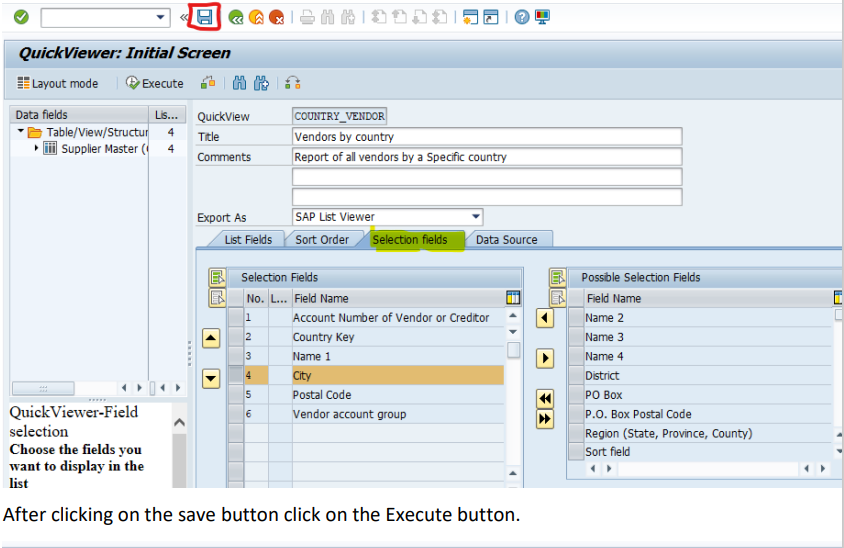
Task: Click the QuickView name field COUNTRY_VENDOR
Action: pyautogui.click(x=339, y=116)
